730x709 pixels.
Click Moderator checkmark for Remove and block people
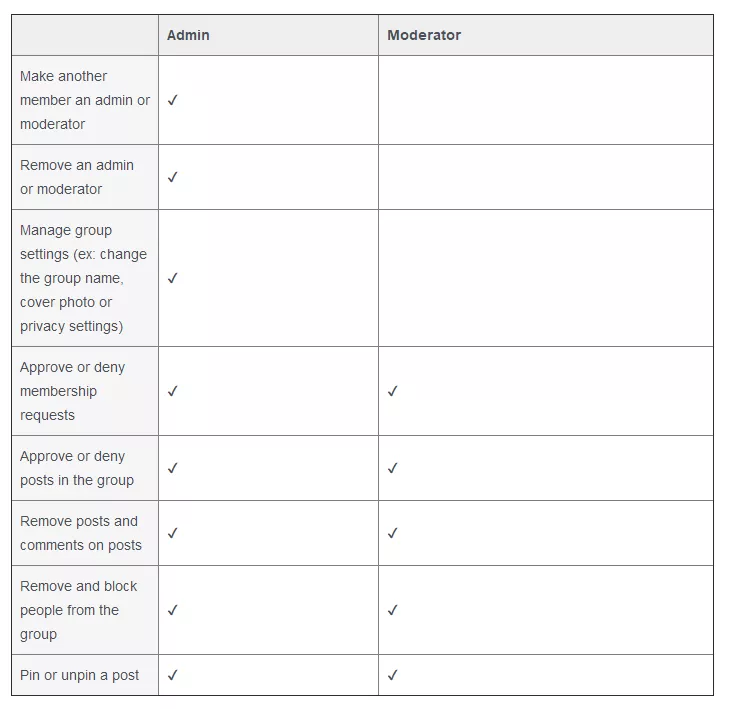tap(392, 610)
